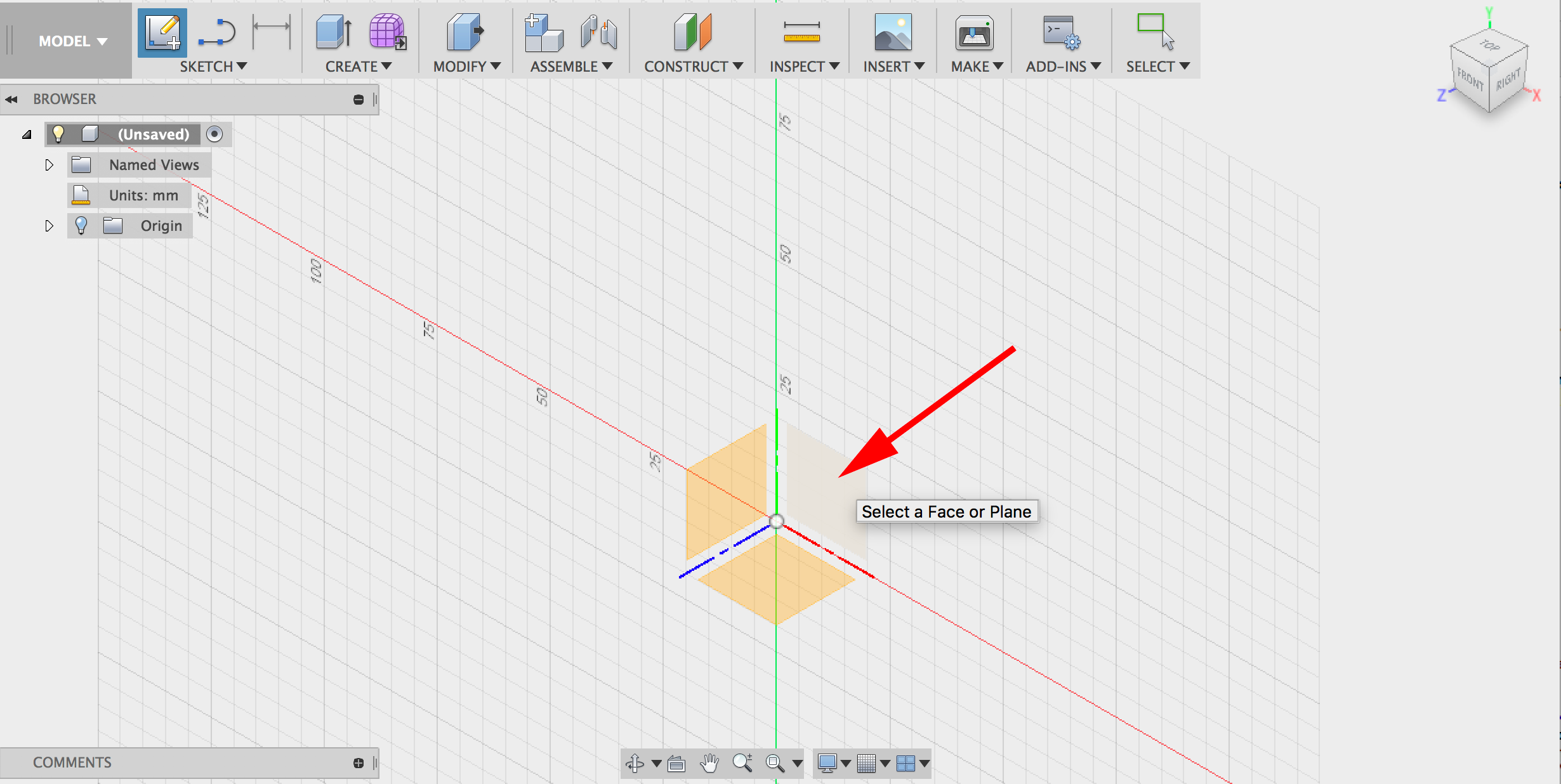The image size is (1561, 784).
Task: Open the SKETCH menu
Action: point(213,67)
